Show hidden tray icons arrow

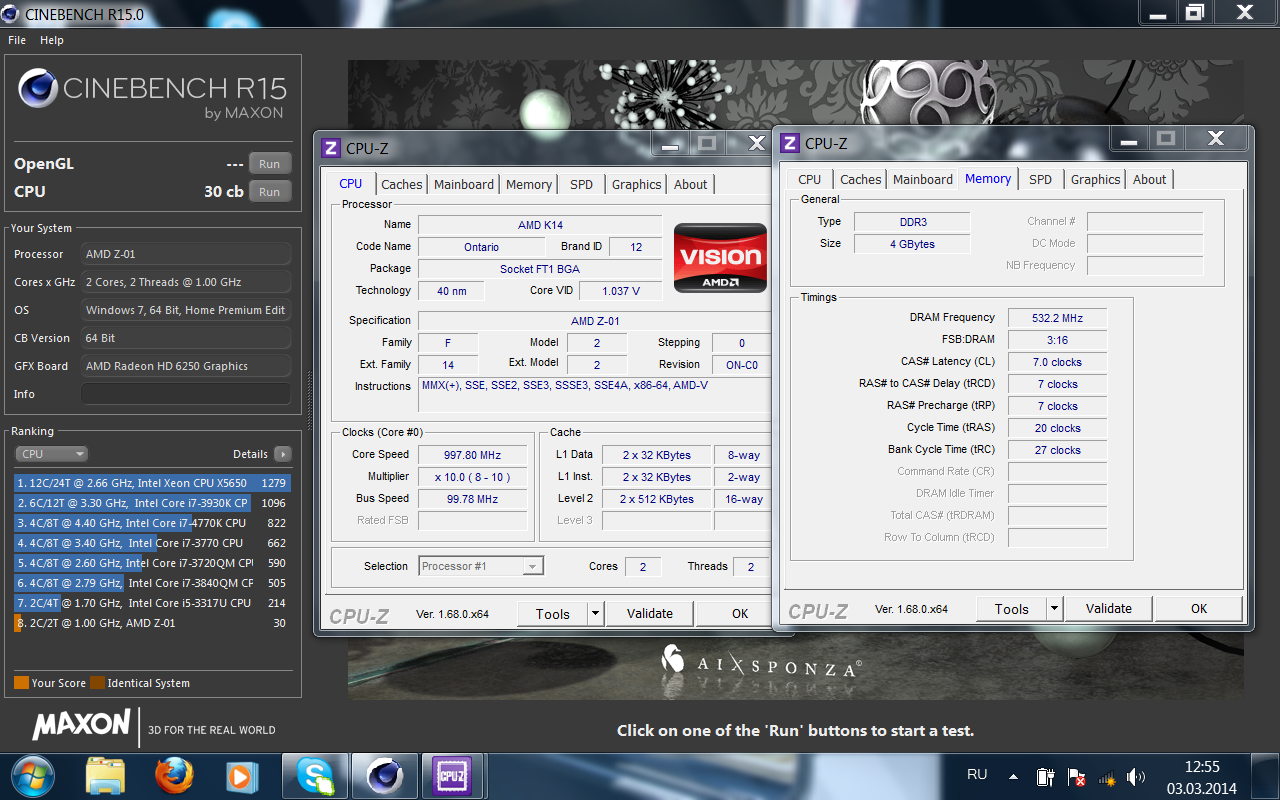click(x=1013, y=777)
